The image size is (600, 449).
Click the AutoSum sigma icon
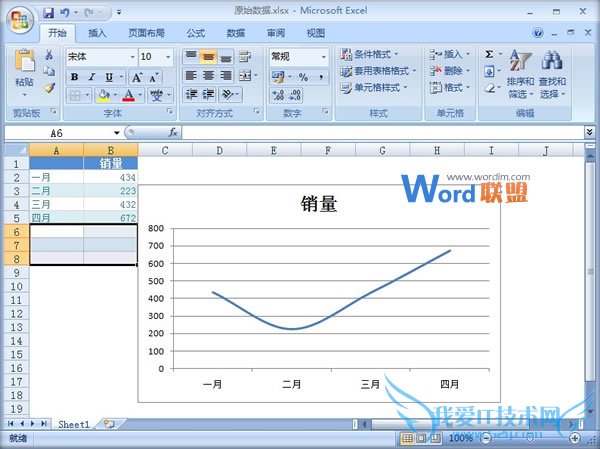489,54
